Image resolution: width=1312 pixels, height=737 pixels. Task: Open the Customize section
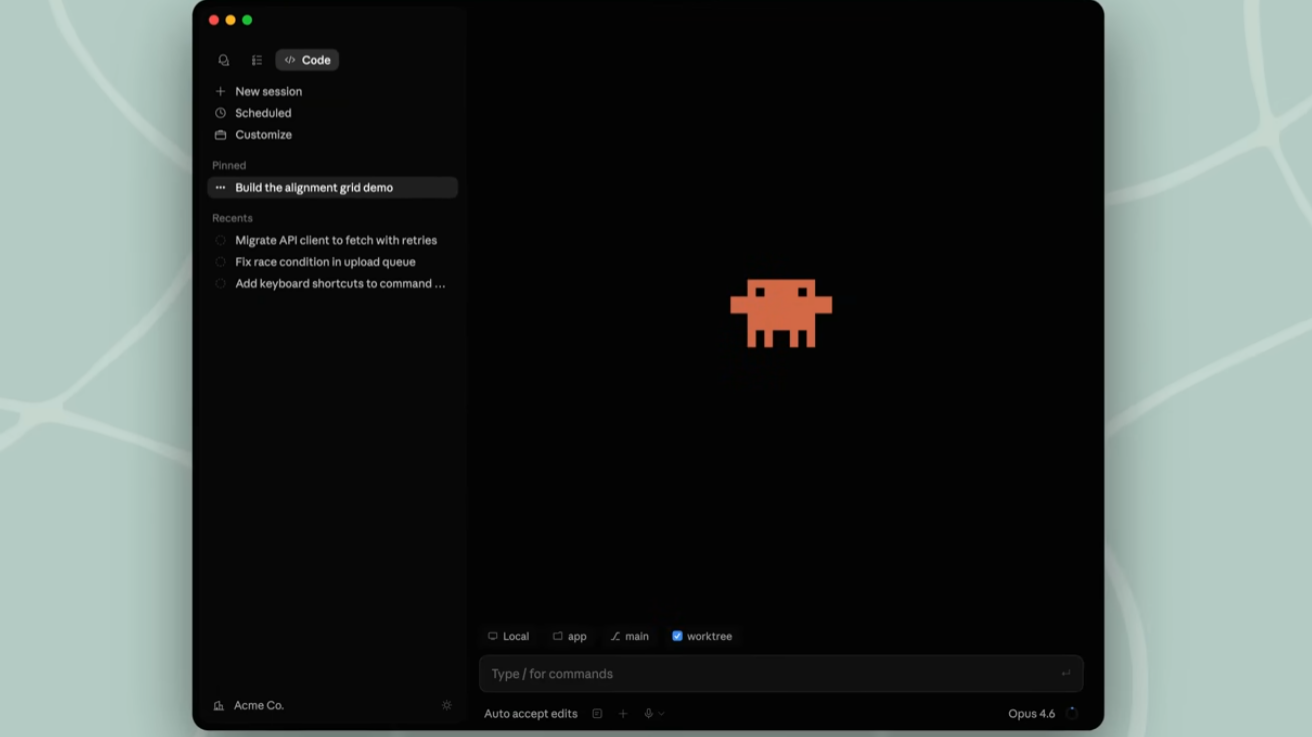coord(263,135)
